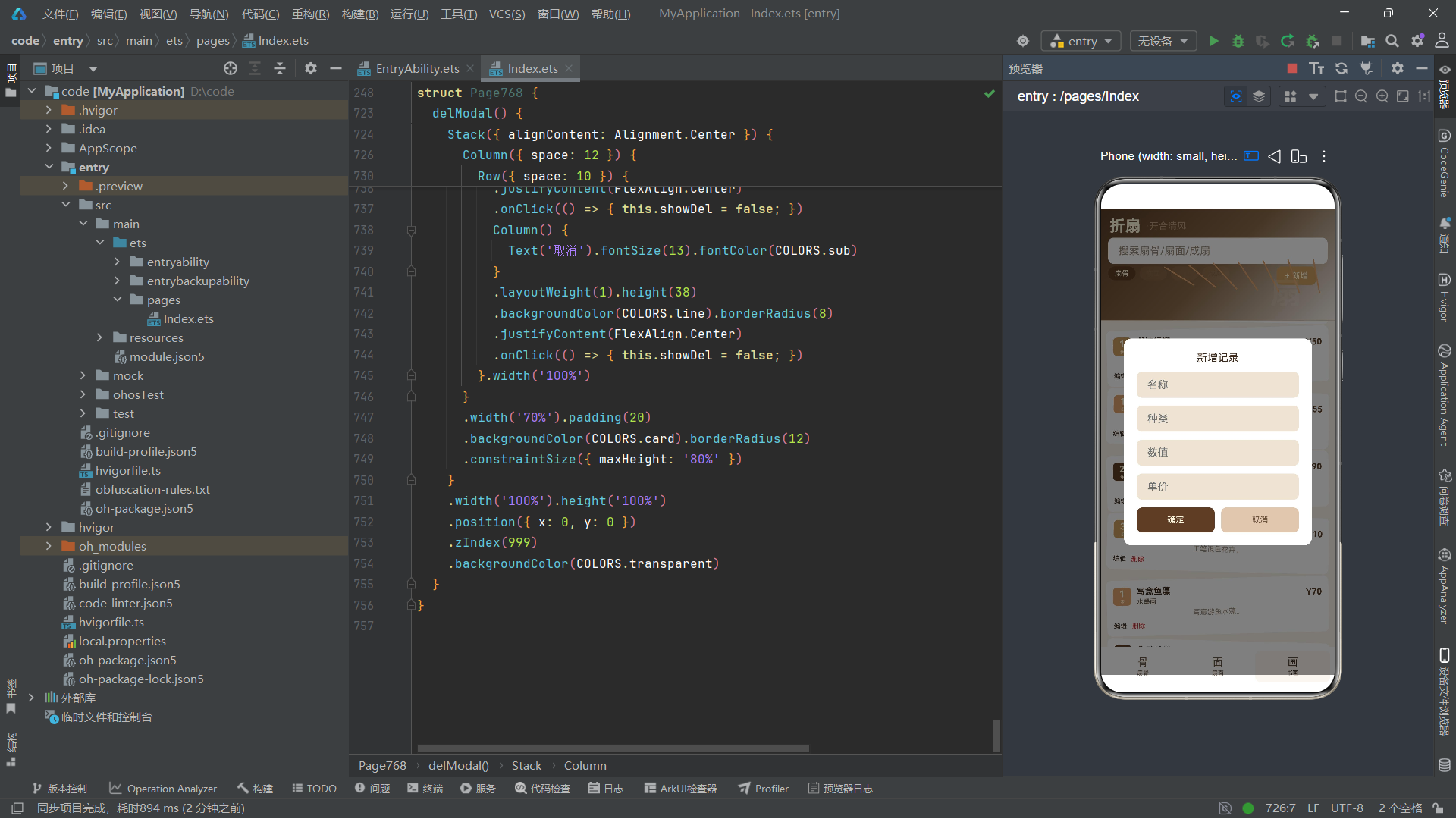Screen dimensions: 1456x819
Task: Click the previewer plug icon
Action: [1366, 68]
